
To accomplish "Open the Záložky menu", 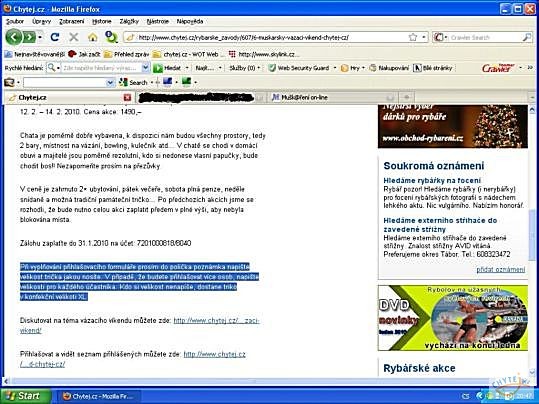I will point(129,21).
